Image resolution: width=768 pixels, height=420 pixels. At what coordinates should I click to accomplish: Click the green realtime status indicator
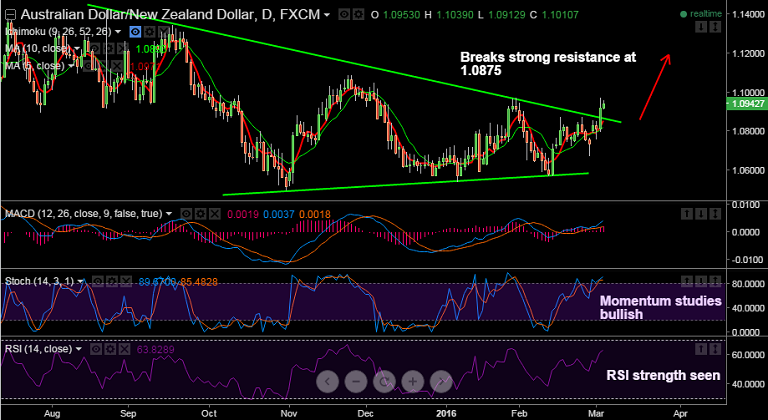coord(701,14)
